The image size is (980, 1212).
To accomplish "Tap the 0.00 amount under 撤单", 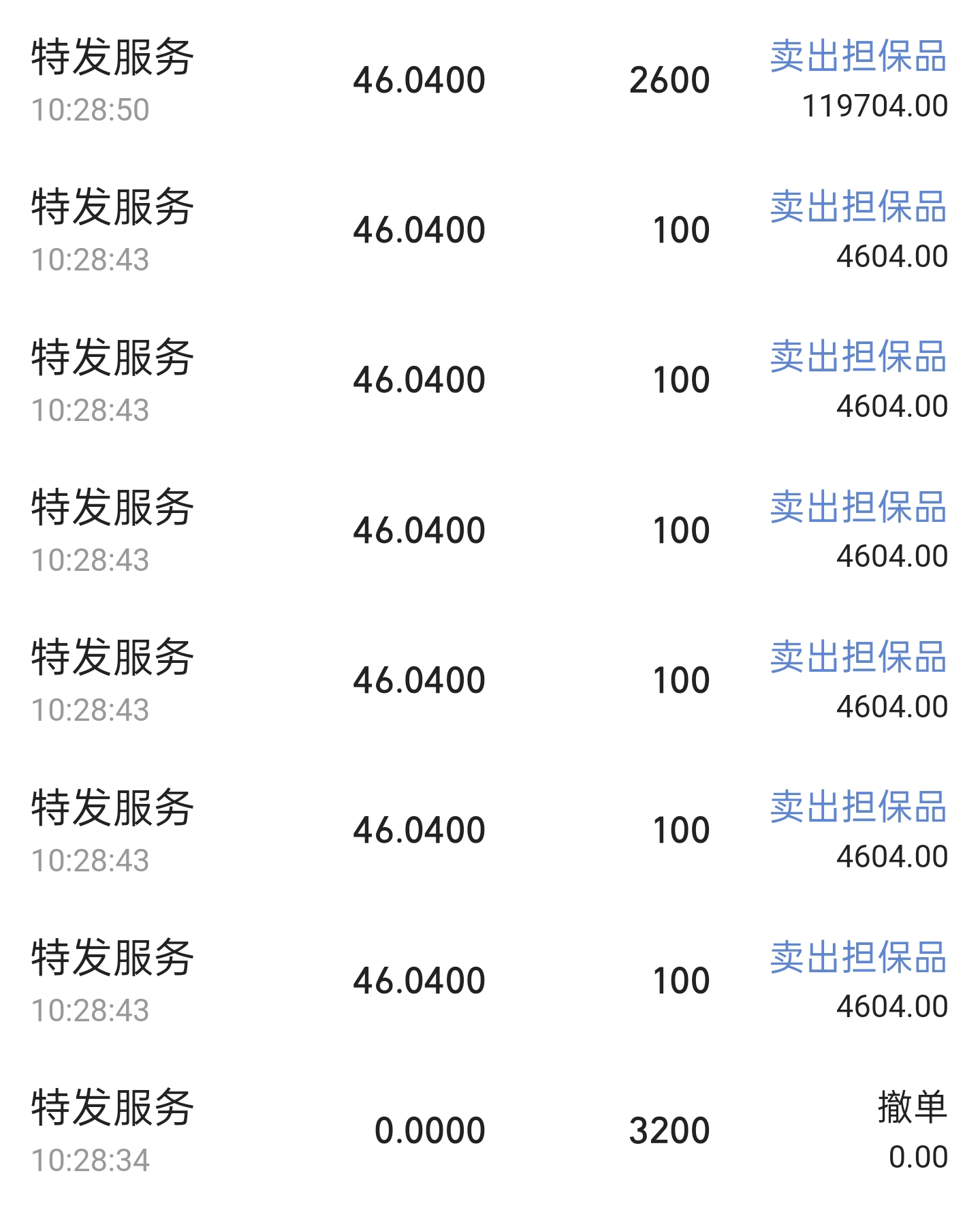I will pos(918,1157).
